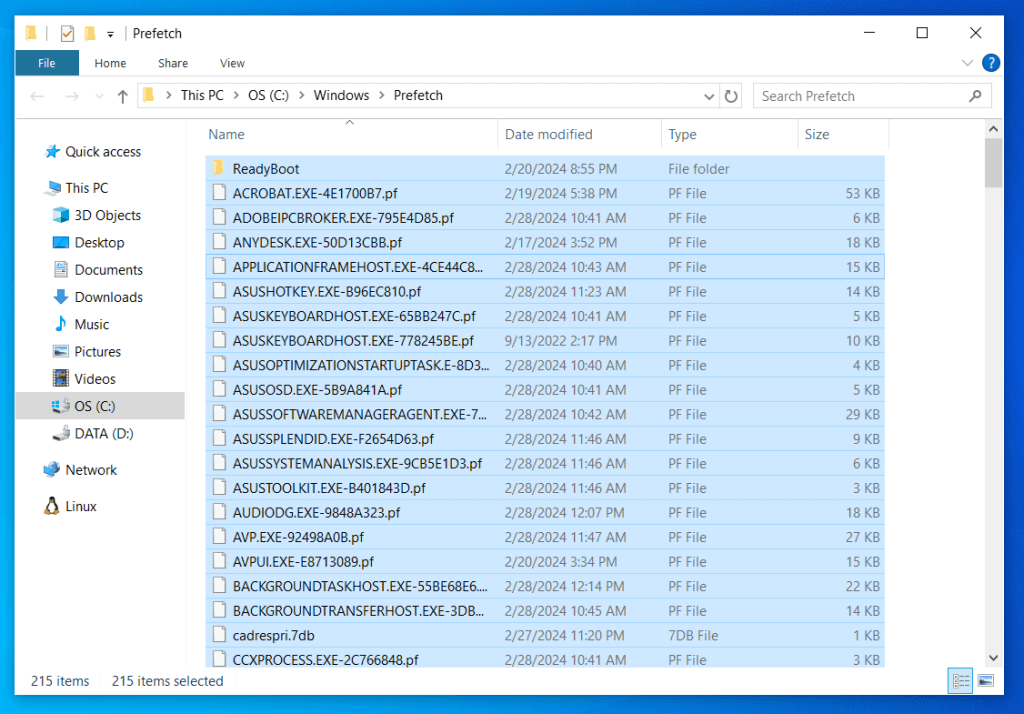Select OS (C:) drive in navigation pane
The width and height of the screenshot is (1024, 714).
click(x=94, y=406)
